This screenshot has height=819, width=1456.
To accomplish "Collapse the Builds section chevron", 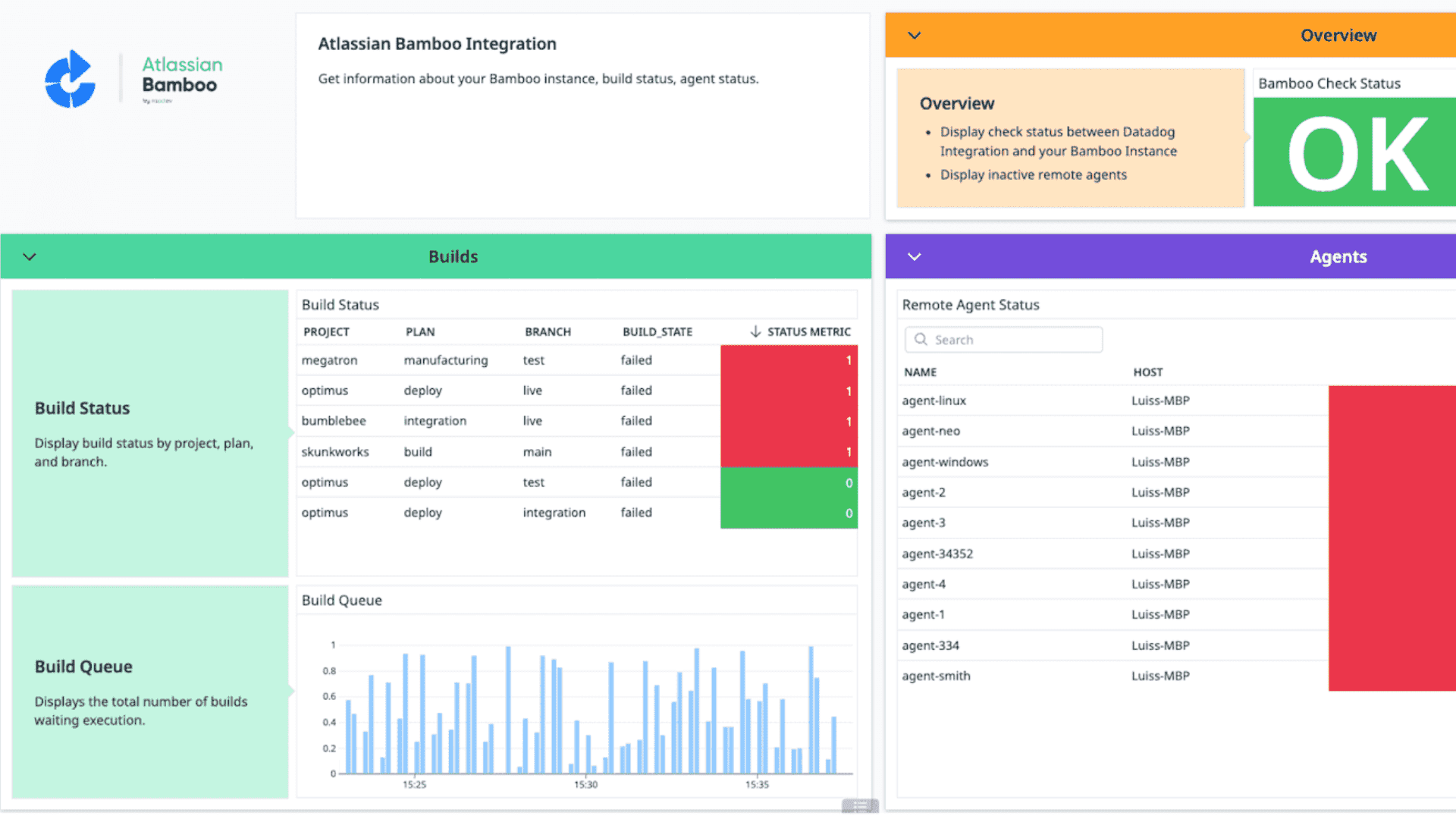I will click(30, 257).
